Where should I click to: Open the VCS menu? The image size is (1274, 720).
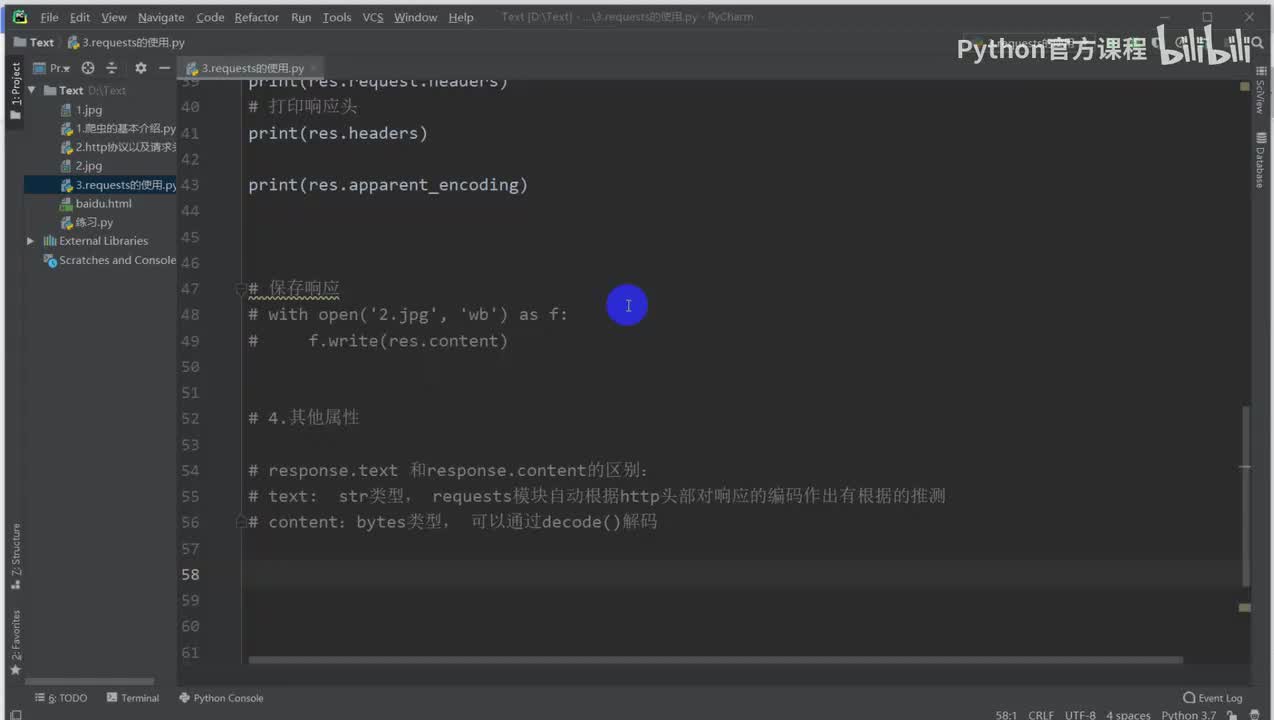[x=372, y=17]
